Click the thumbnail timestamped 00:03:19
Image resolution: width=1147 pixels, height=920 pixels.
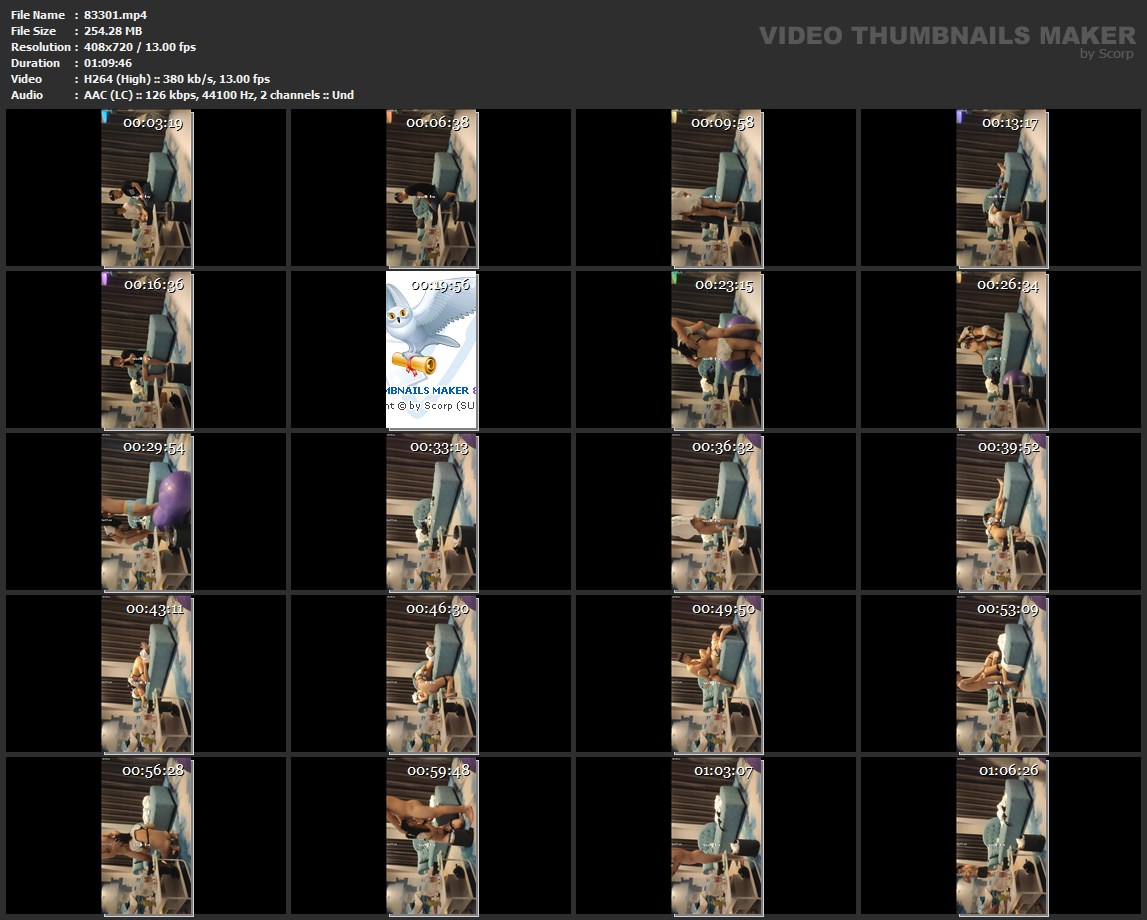[147, 188]
